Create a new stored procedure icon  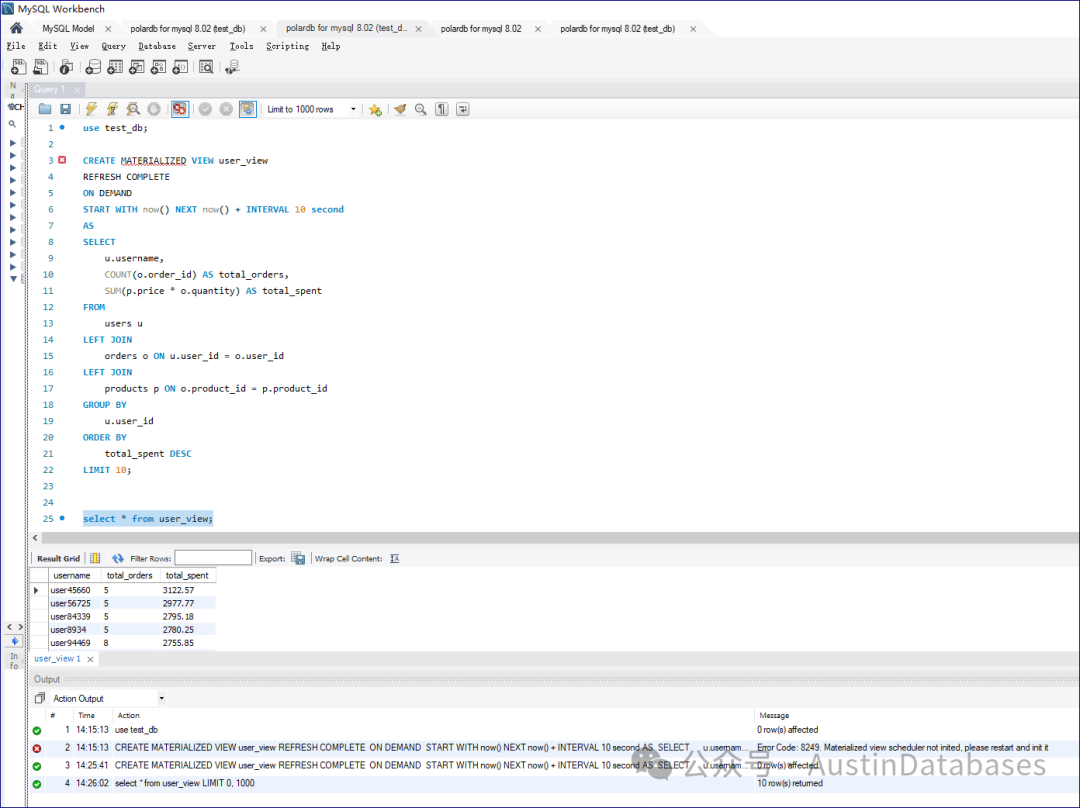click(x=158, y=67)
